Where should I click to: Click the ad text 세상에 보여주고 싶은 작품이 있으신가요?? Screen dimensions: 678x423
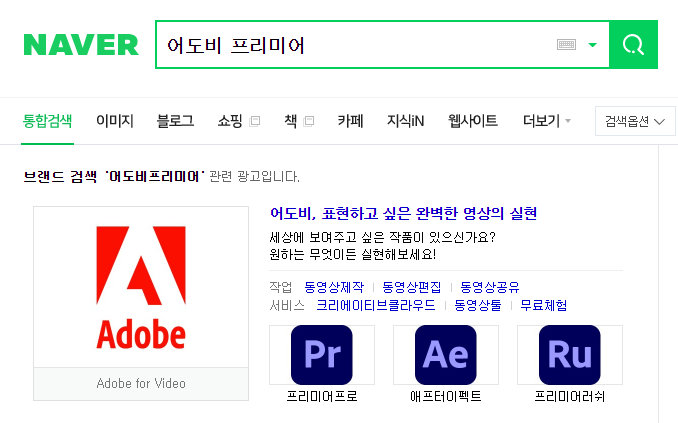coord(382,237)
